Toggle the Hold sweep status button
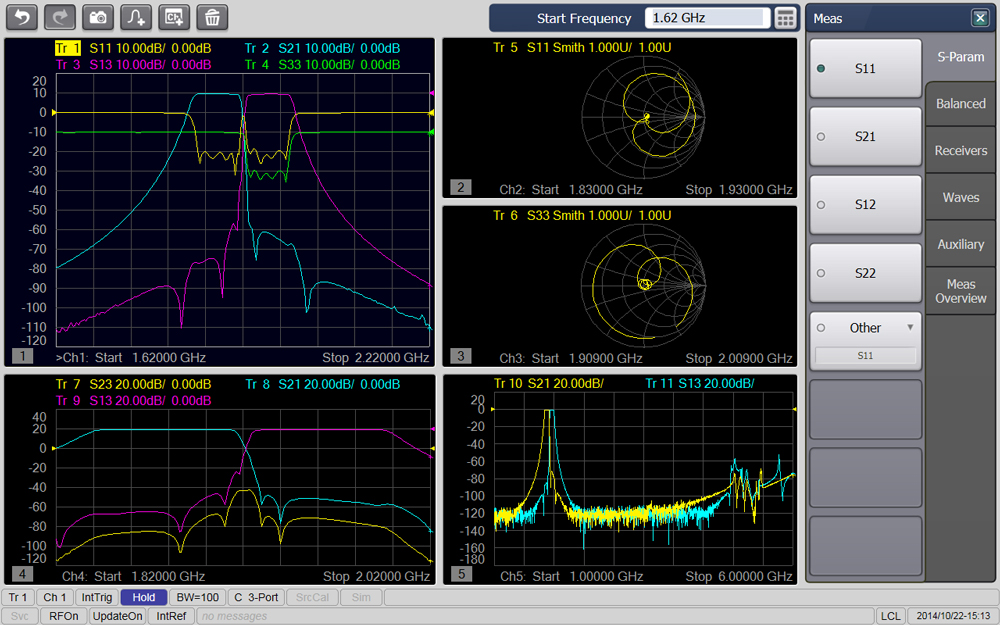 tap(143, 597)
